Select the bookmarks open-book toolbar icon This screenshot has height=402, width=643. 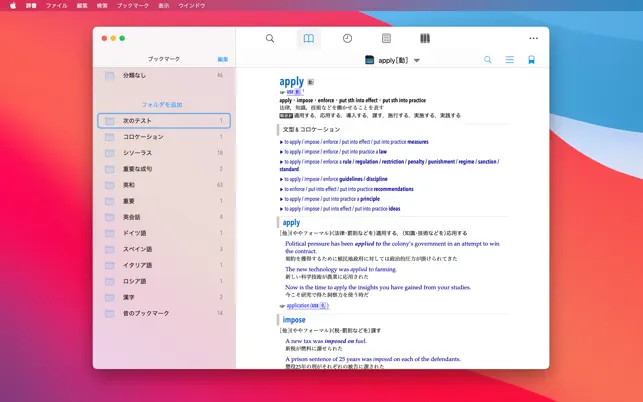click(309, 39)
